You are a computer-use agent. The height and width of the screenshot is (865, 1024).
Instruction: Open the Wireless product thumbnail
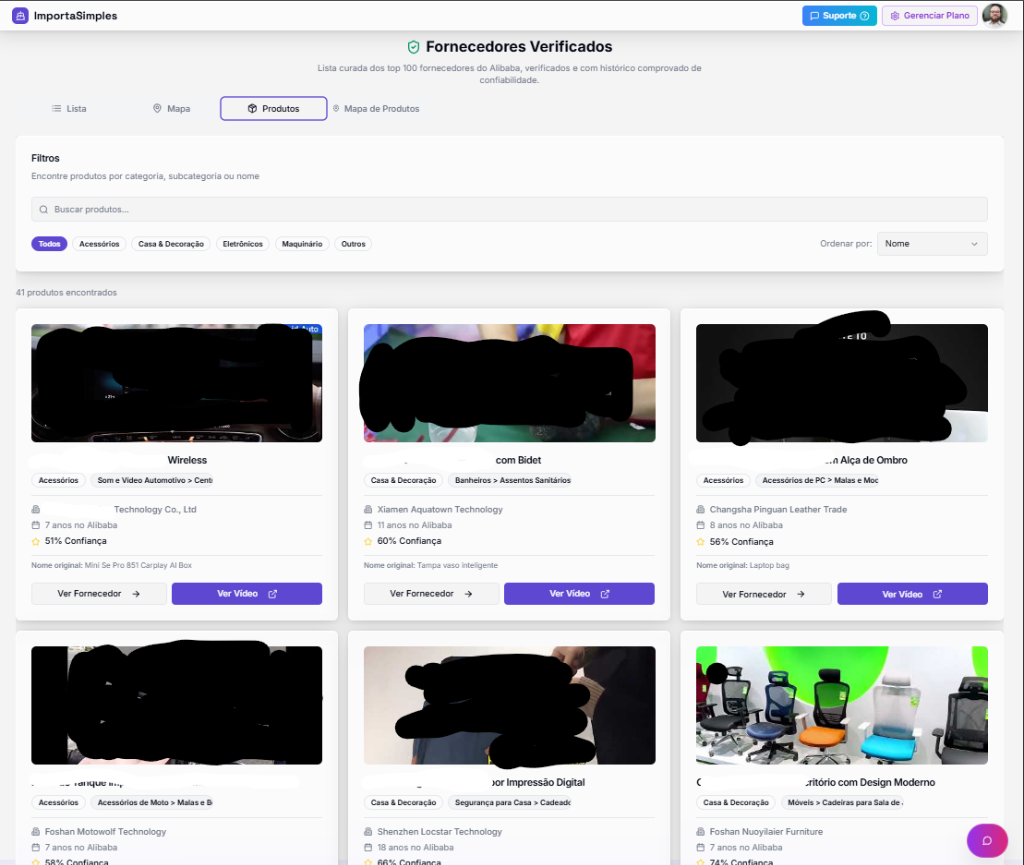coord(176,383)
